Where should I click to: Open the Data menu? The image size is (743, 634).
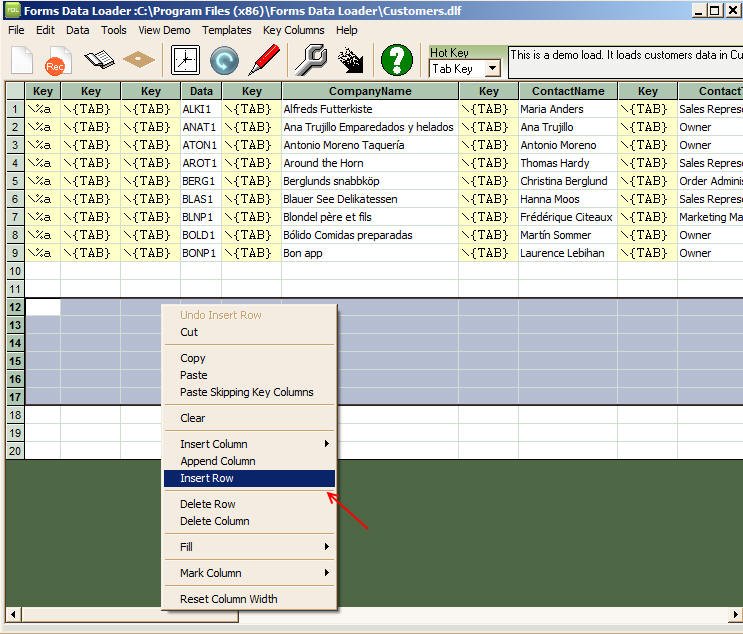click(x=77, y=30)
